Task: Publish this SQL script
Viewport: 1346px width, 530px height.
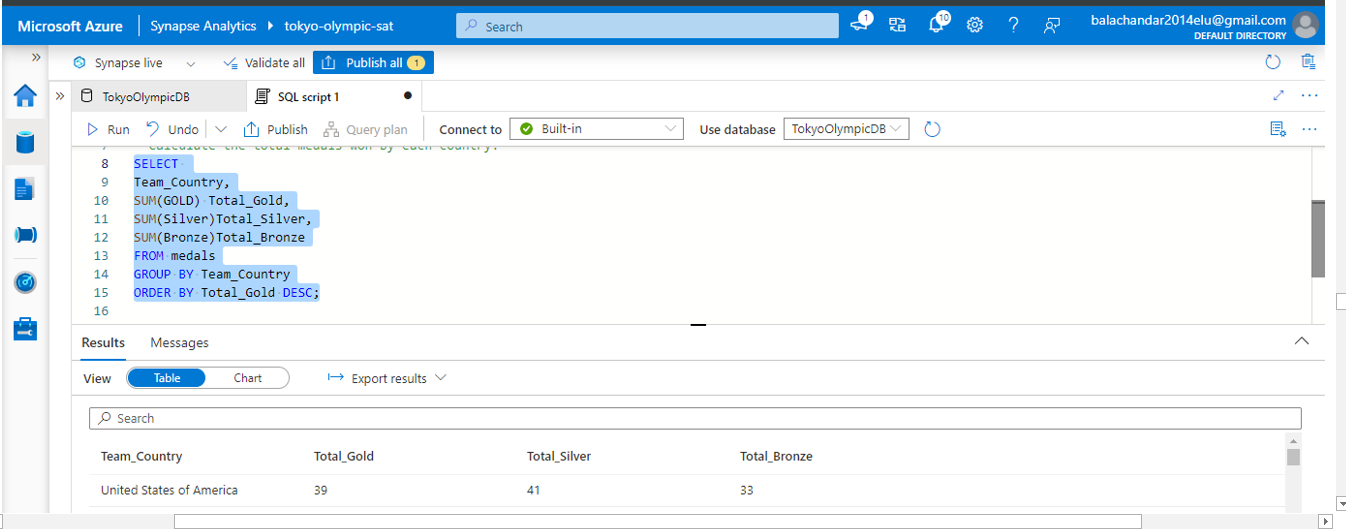Action: click(276, 129)
